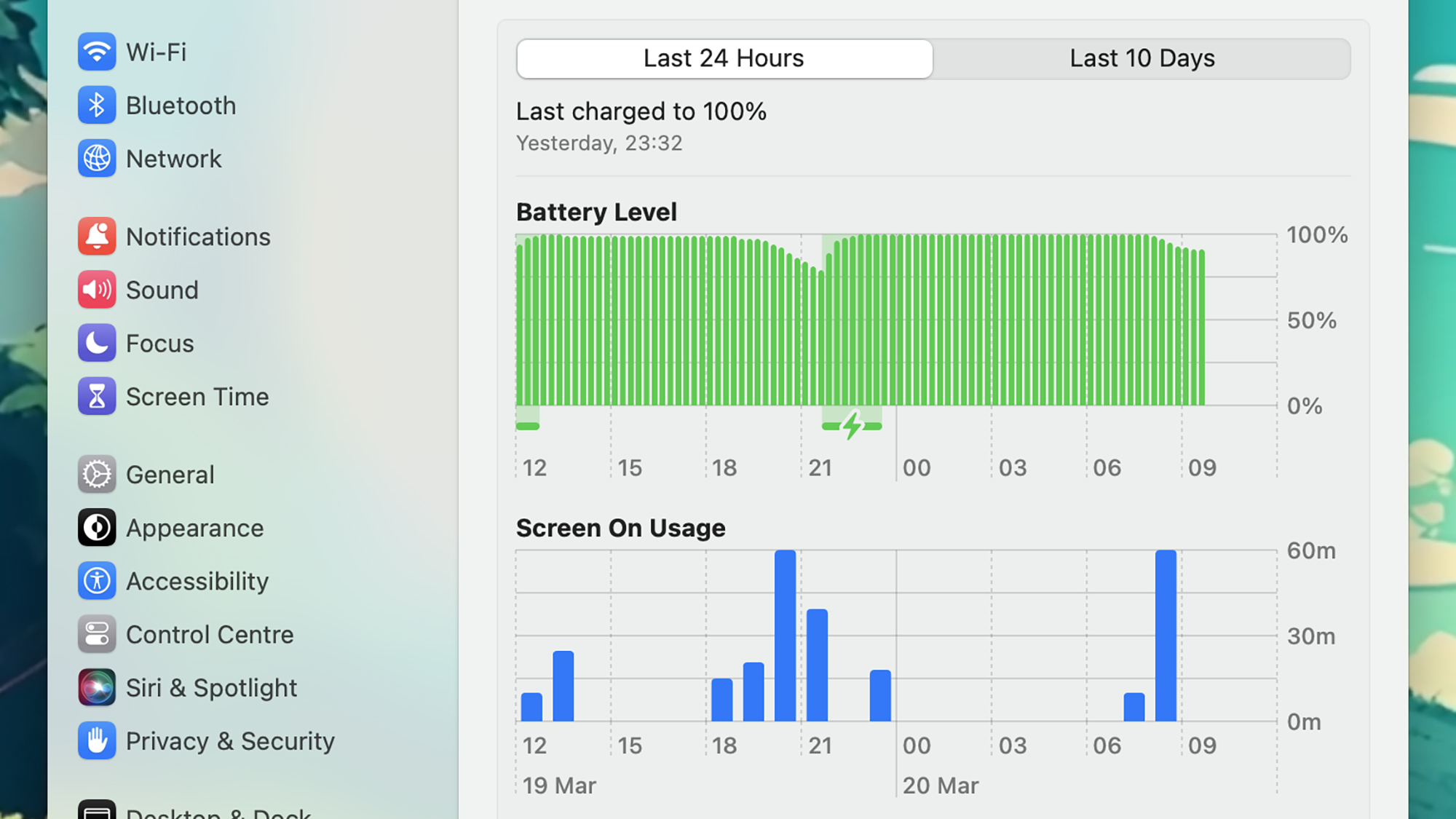Viewport: 1456px width, 819px height.
Task: Click the Siri & Spotlight icon
Action: (x=97, y=687)
